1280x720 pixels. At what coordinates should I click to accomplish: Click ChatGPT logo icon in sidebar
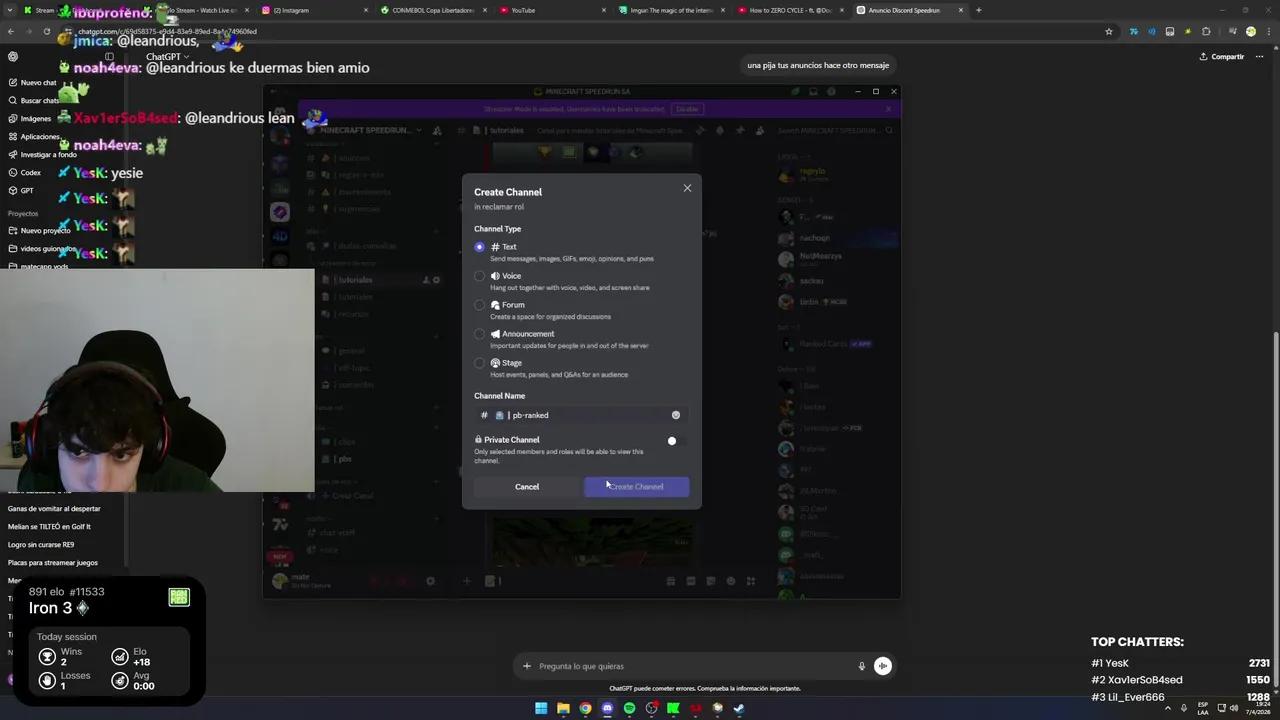coord(13,57)
